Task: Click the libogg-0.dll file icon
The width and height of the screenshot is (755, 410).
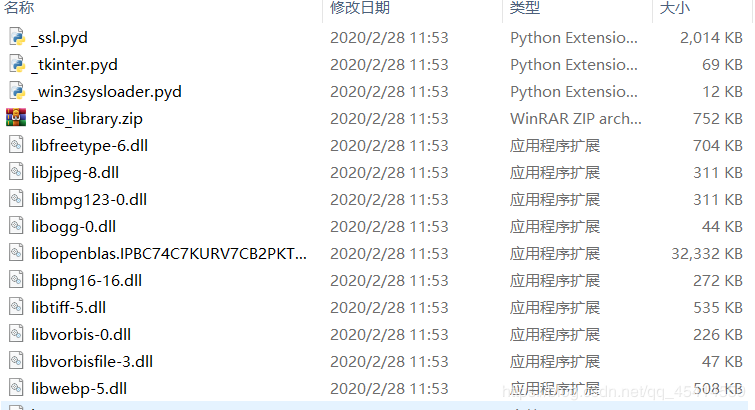Action: pyautogui.click(x=16, y=227)
